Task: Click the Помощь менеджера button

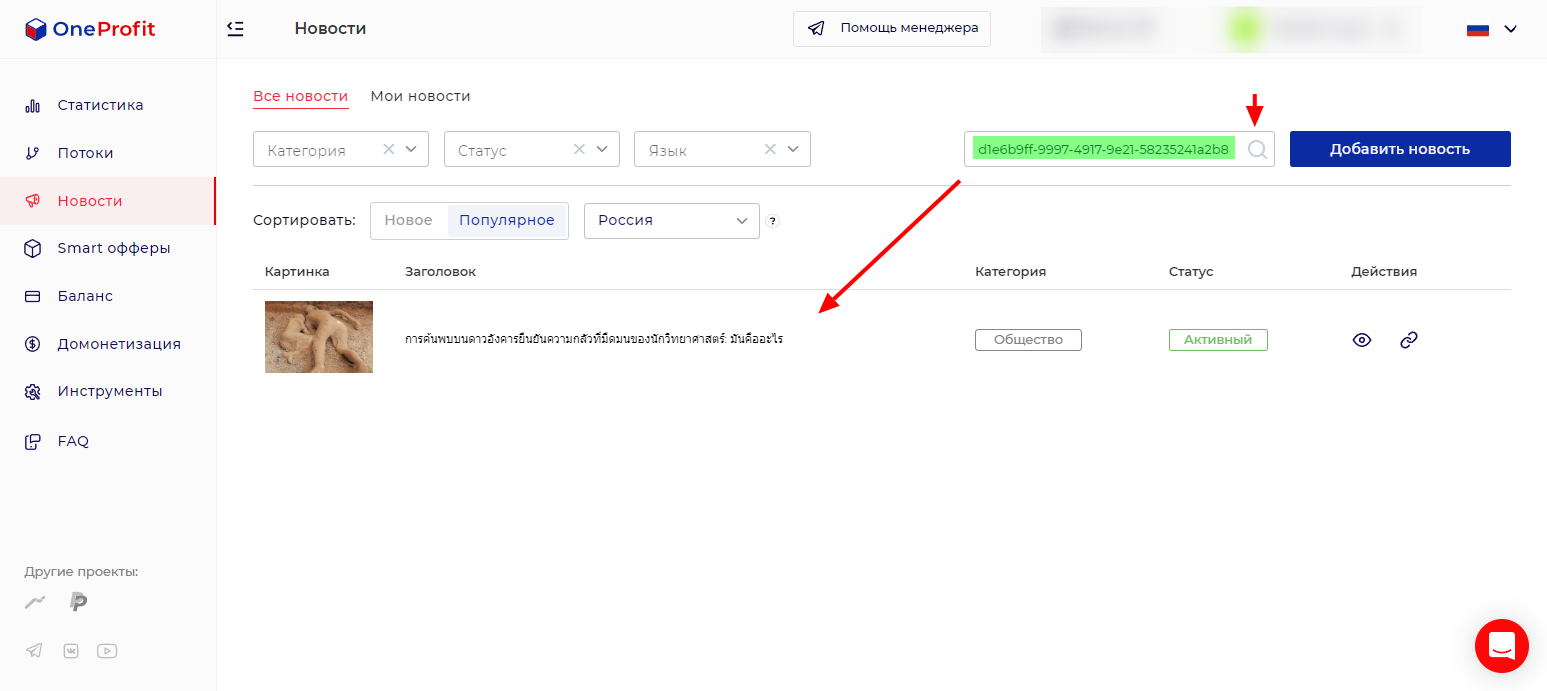Action: pos(892,29)
